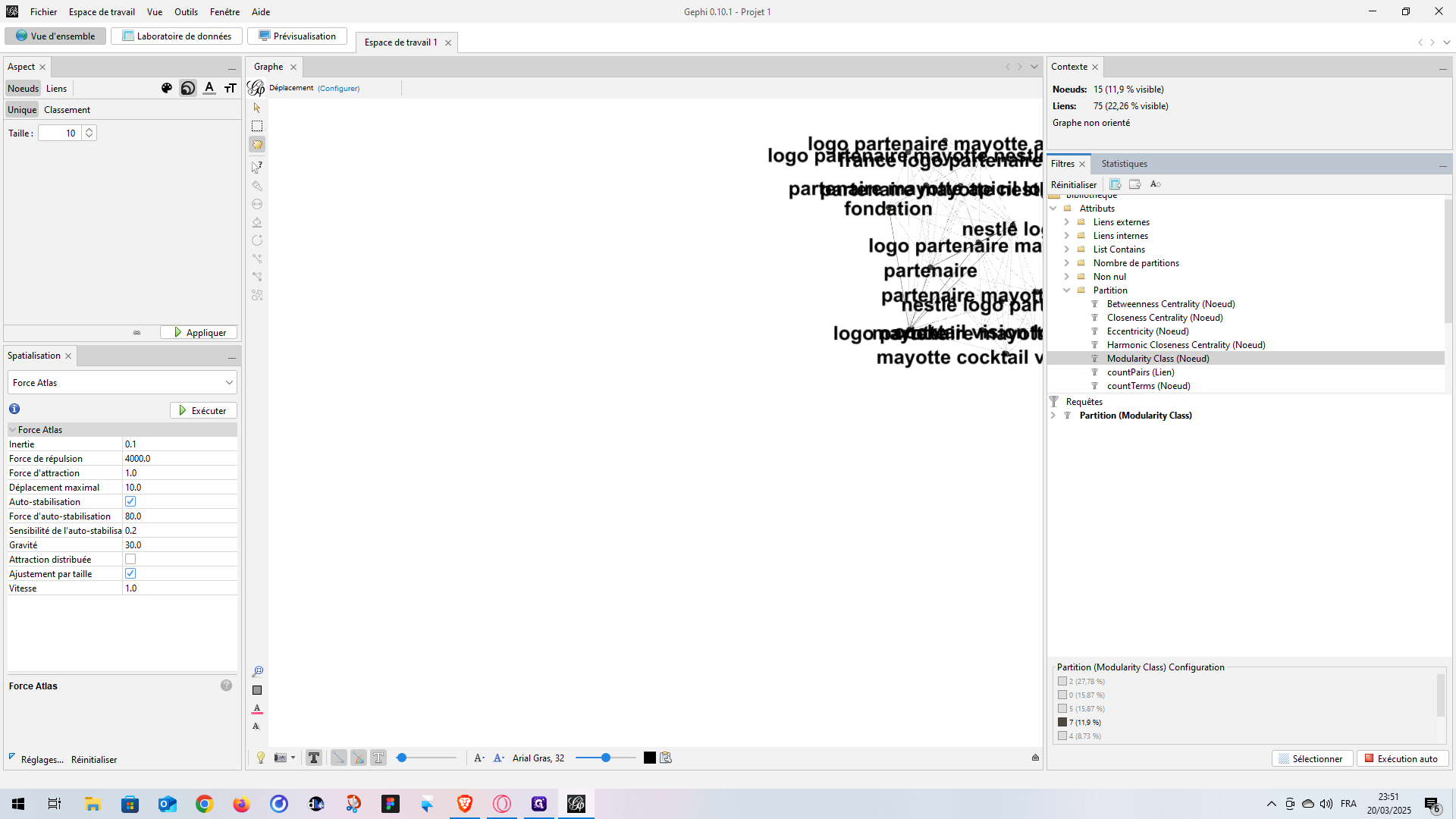Open the Fichier menu

click(44, 11)
